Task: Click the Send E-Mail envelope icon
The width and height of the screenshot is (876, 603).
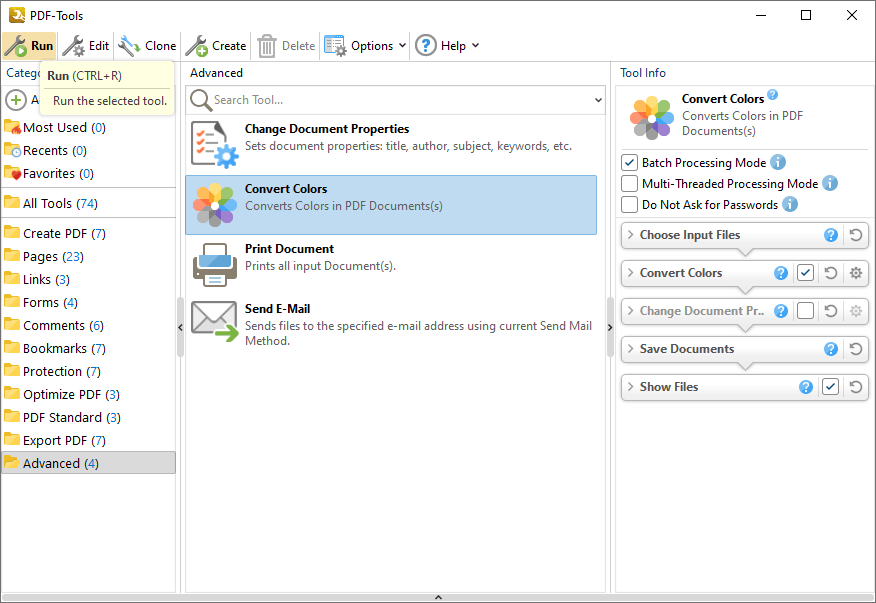Action: [x=215, y=321]
